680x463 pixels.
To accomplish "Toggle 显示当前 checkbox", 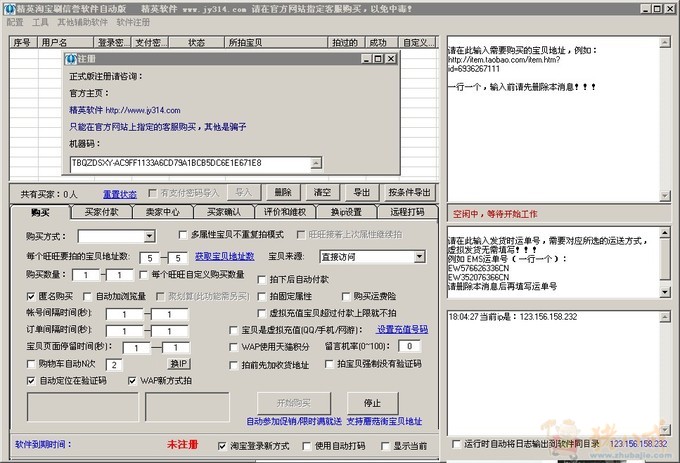I will [385, 446].
